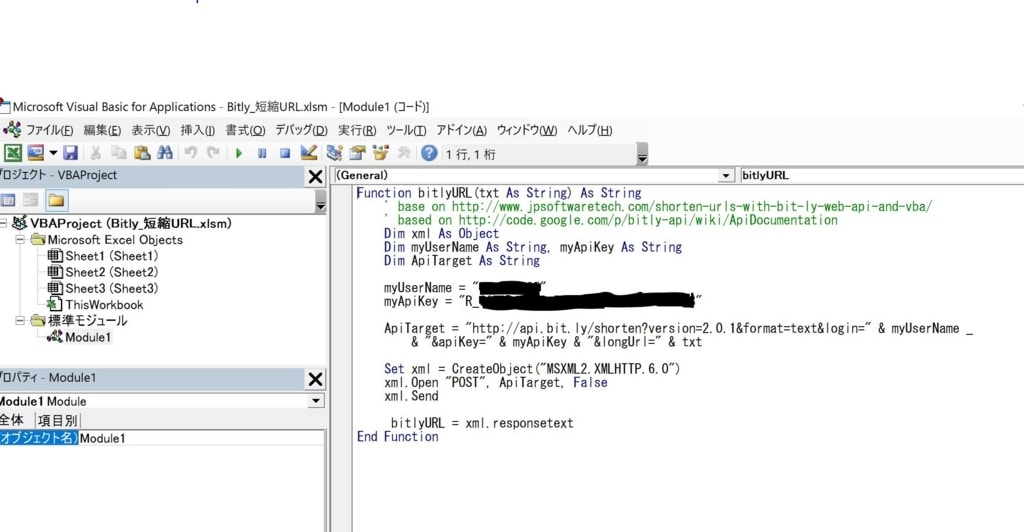1024x532 pixels.
Task: Click the Undo arrow icon
Action: (x=190, y=153)
